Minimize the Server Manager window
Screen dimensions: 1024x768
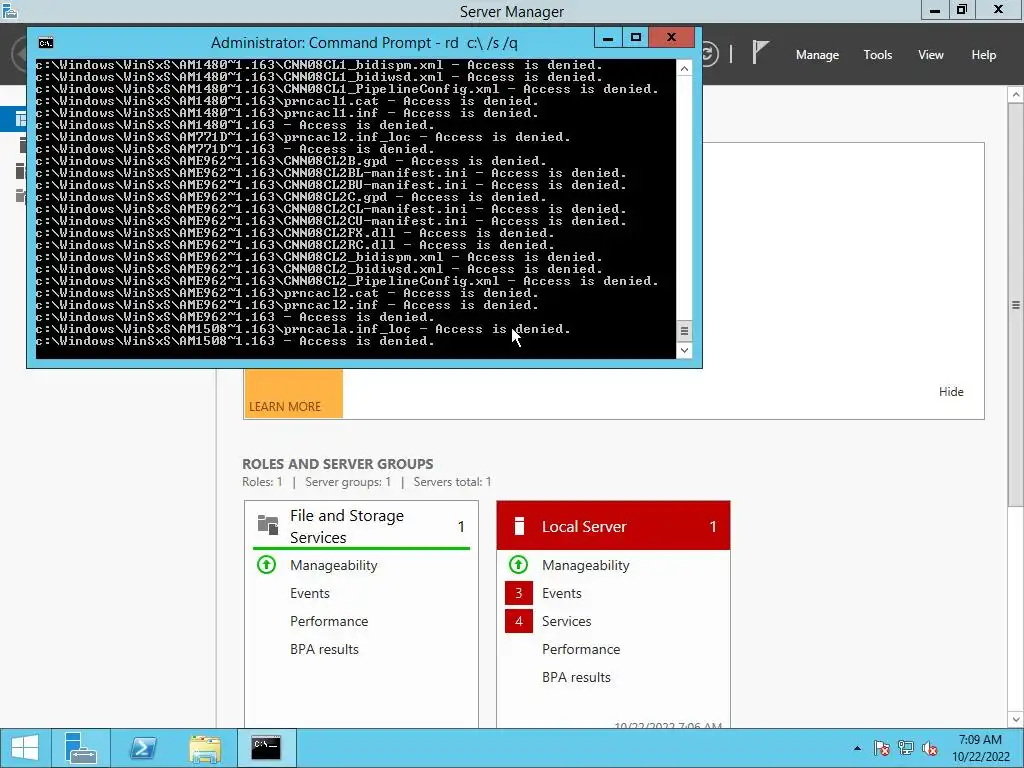click(935, 10)
